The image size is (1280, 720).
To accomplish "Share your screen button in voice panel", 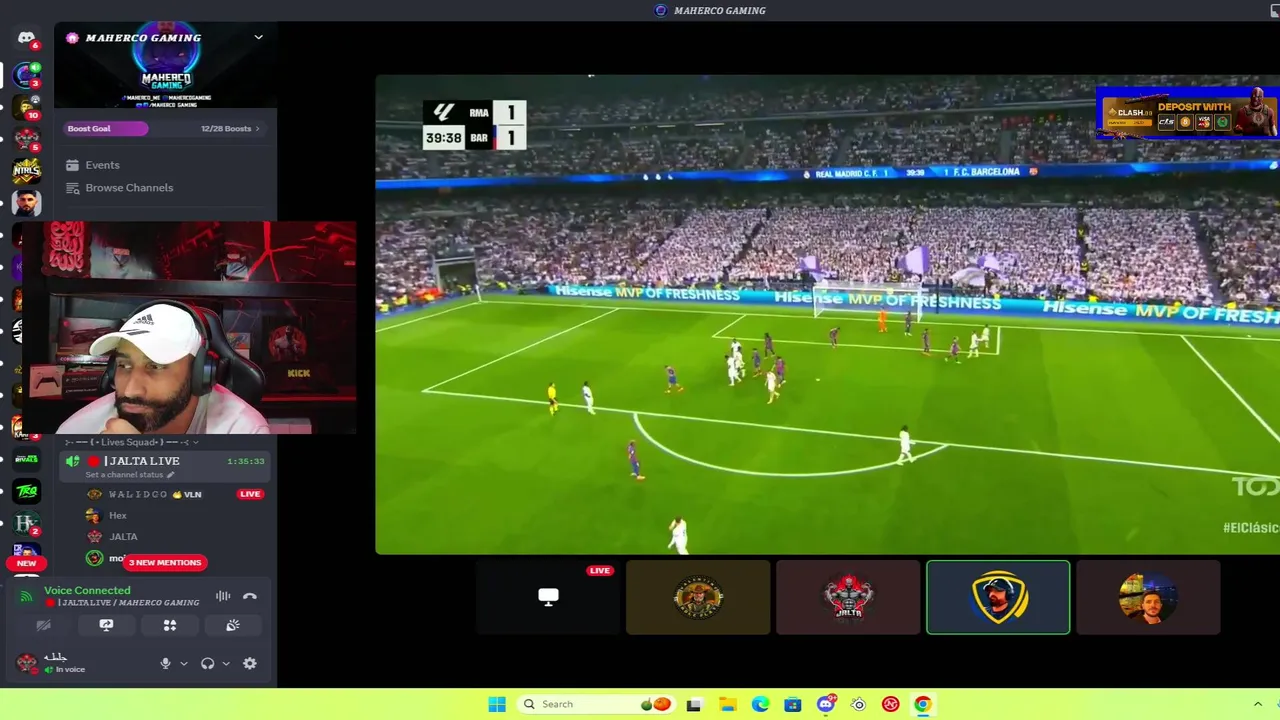I will click(106, 625).
